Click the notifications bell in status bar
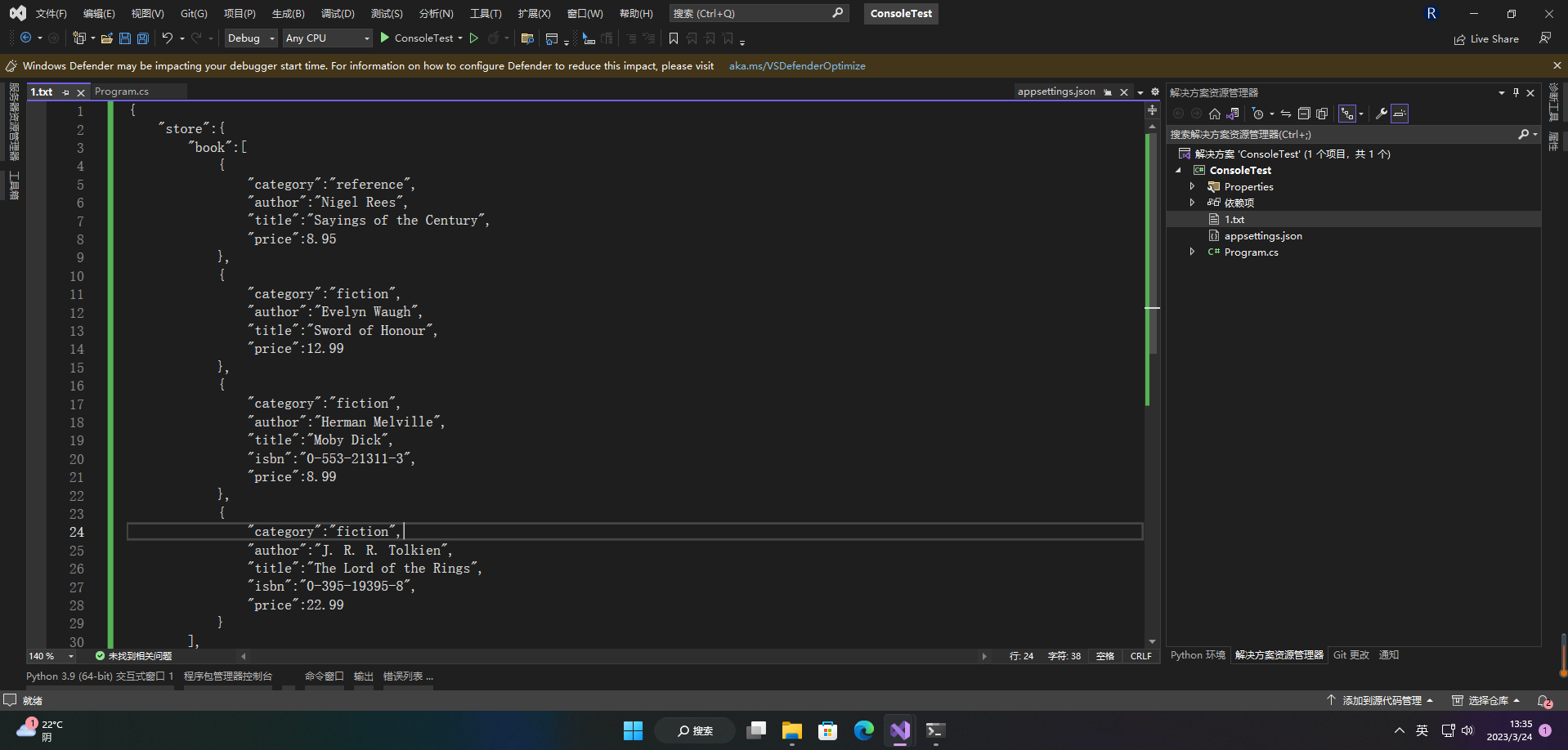The image size is (1568, 750). [x=1544, y=701]
